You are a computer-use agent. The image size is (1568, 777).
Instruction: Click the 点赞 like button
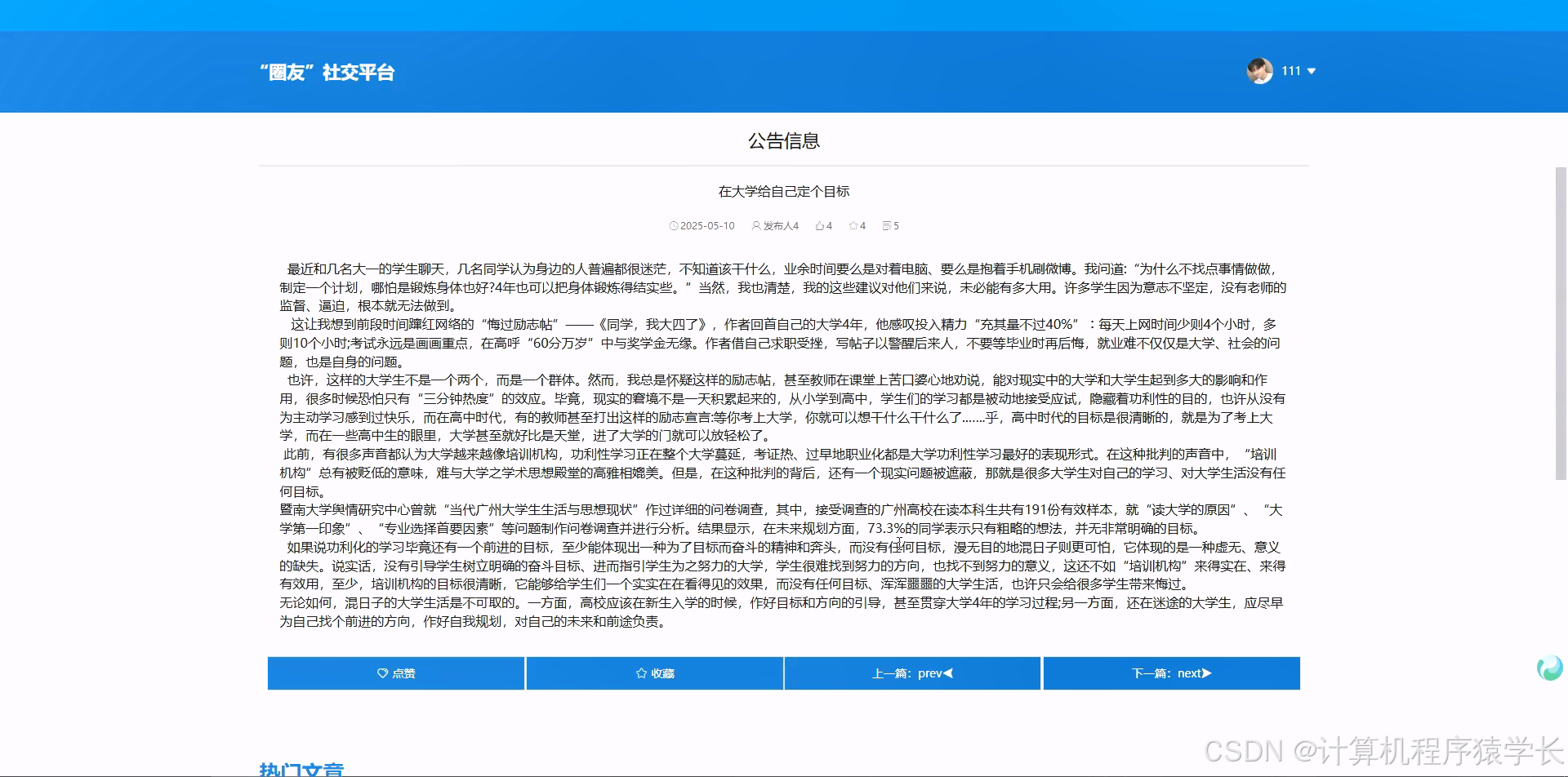tap(396, 673)
